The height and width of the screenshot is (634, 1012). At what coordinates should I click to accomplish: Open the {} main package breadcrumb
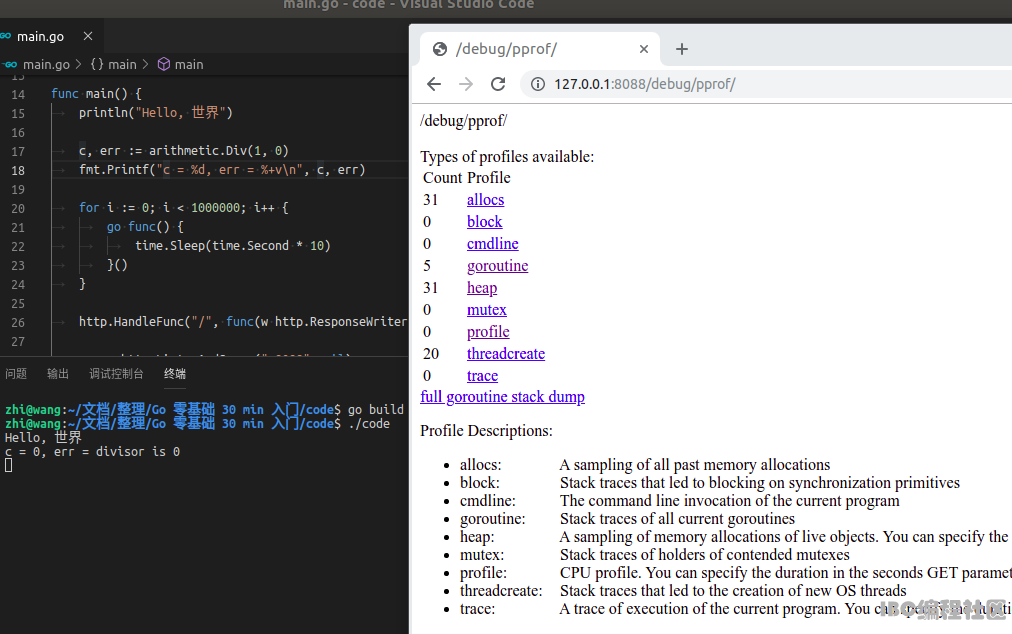(x=114, y=65)
